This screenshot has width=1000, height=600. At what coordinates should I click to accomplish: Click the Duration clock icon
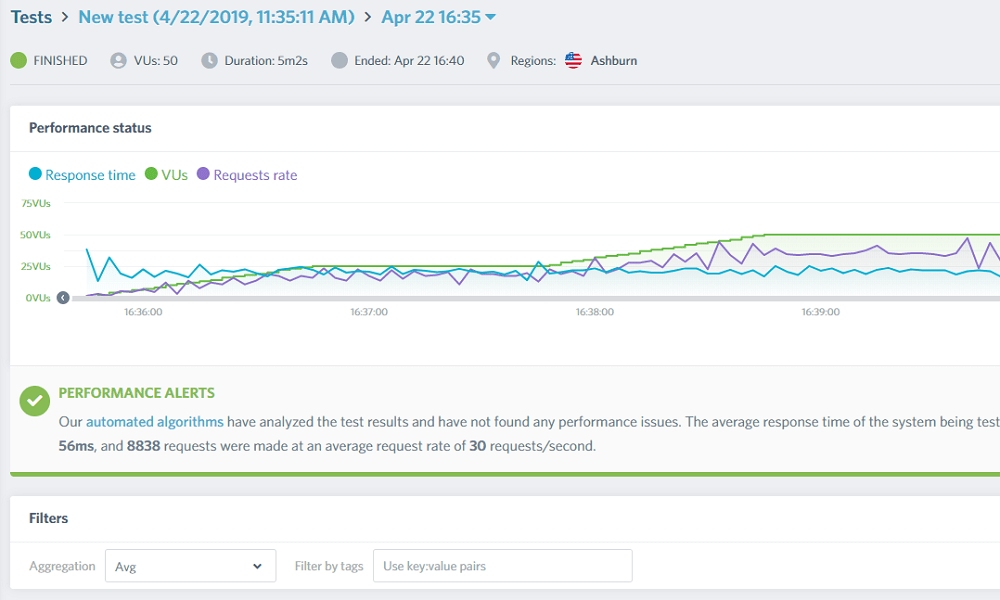209,61
